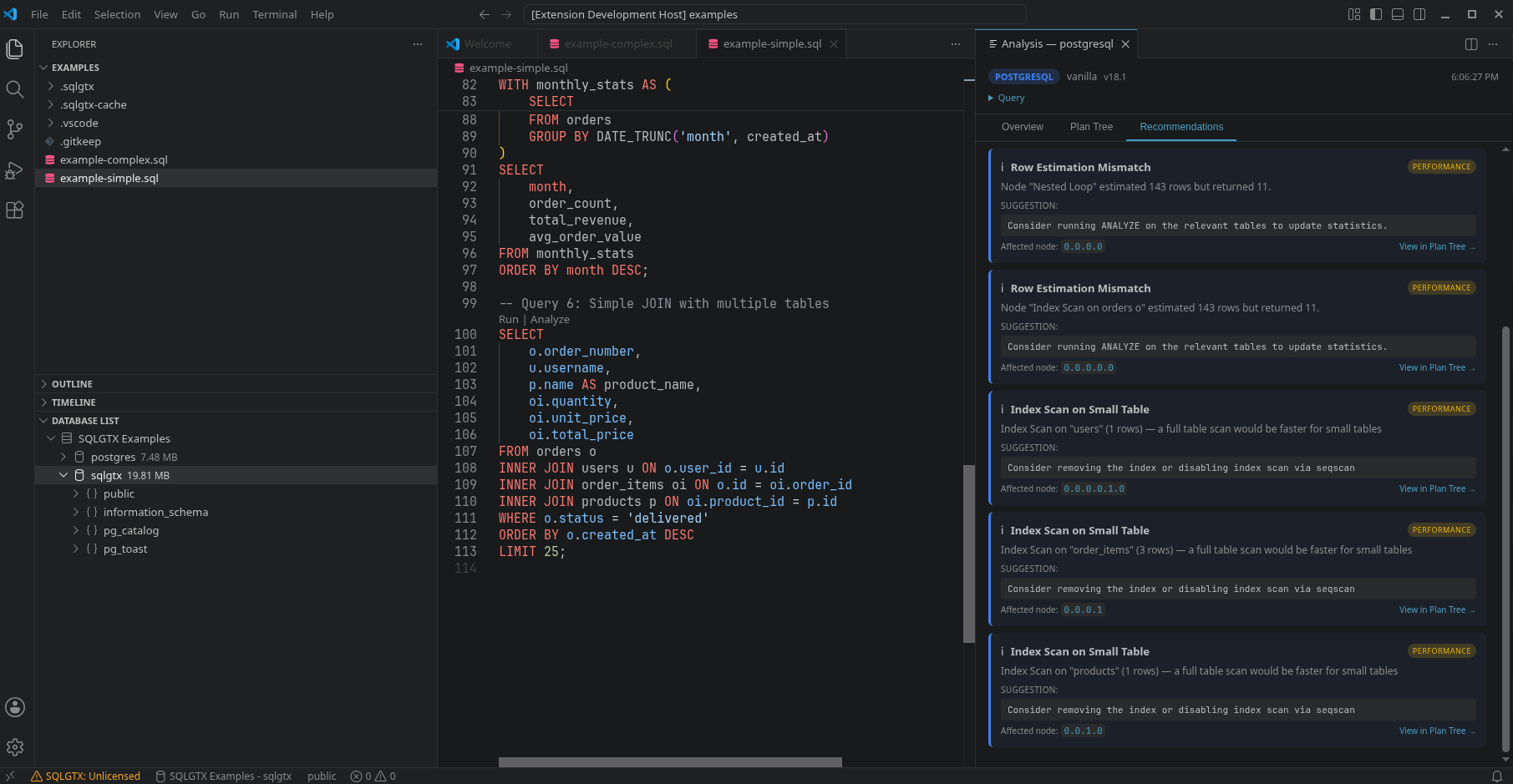Expand the Query disclosure in Analysis

[1006, 98]
